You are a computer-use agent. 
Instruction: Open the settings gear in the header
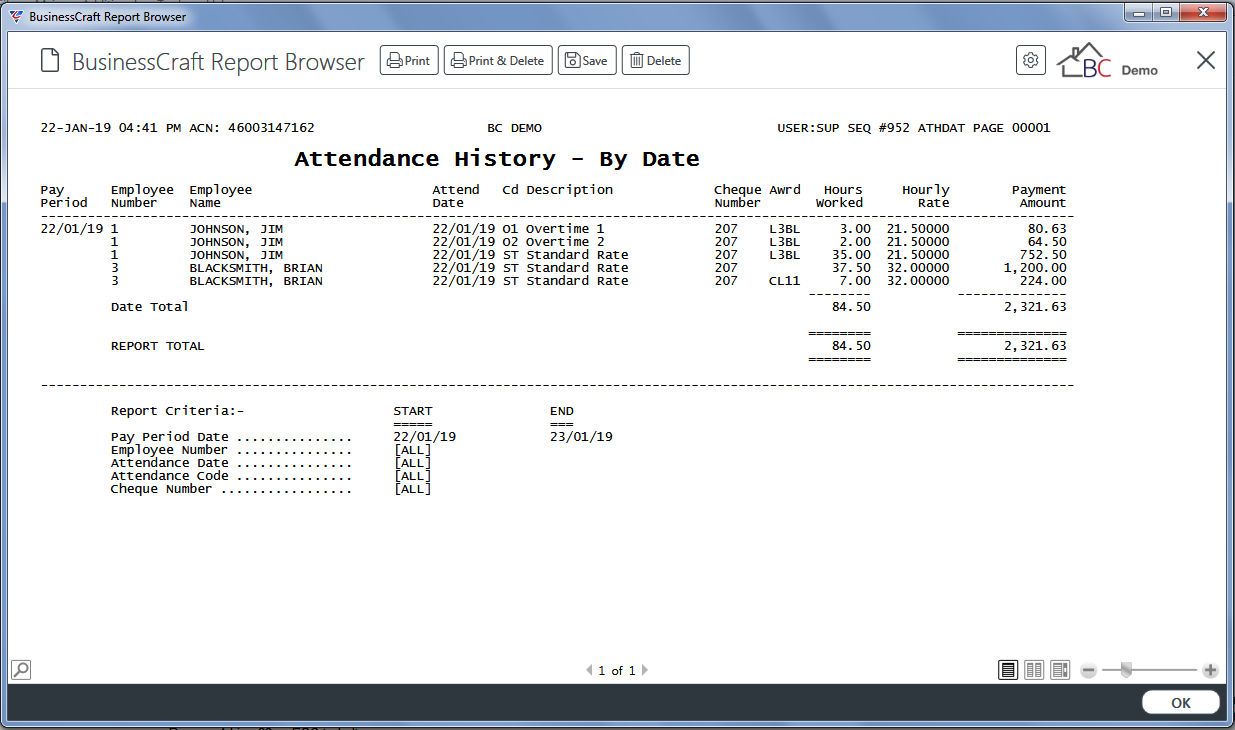pyautogui.click(x=1031, y=60)
